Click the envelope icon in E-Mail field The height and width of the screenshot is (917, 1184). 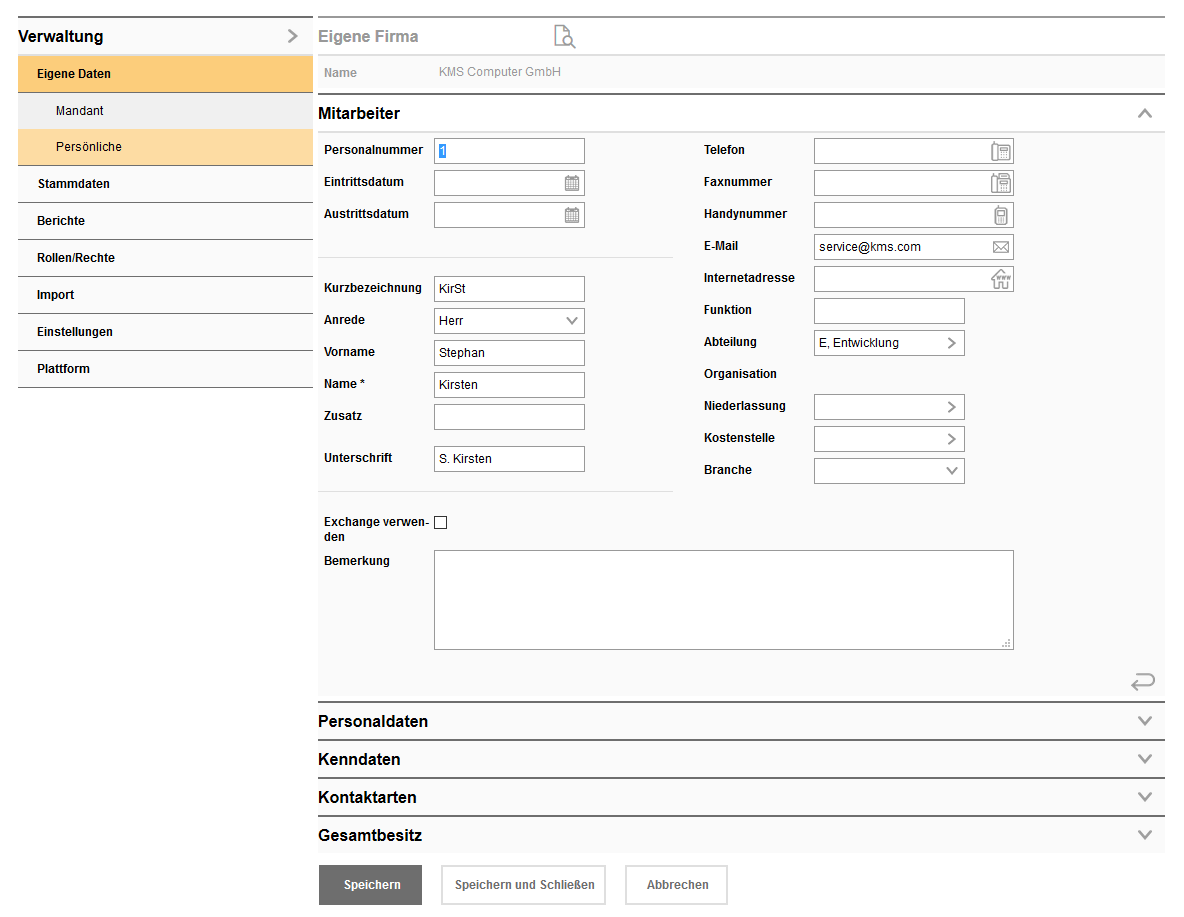[1000, 247]
